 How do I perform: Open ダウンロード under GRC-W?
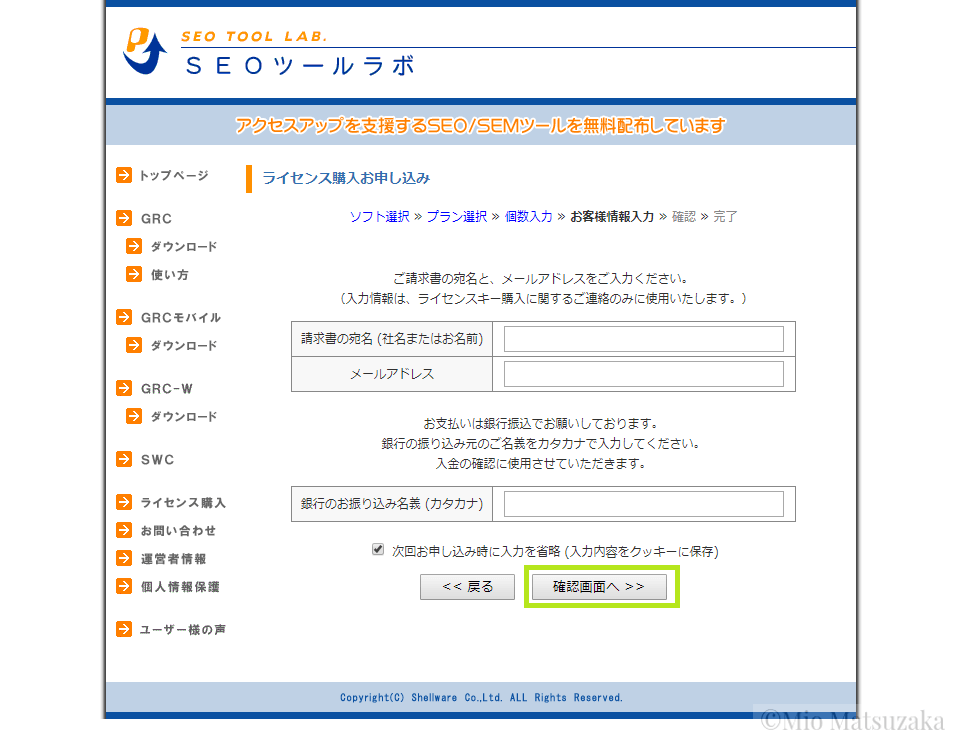point(184,417)
